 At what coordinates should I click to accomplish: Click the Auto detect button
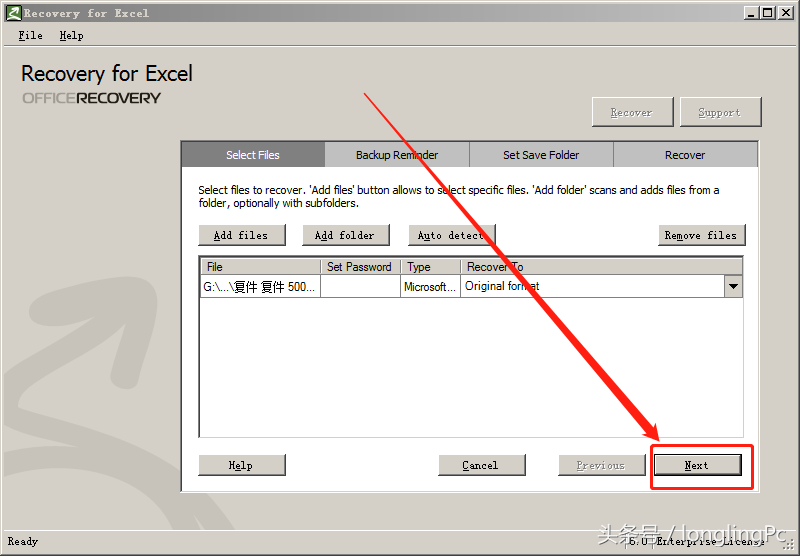point(451,235)
